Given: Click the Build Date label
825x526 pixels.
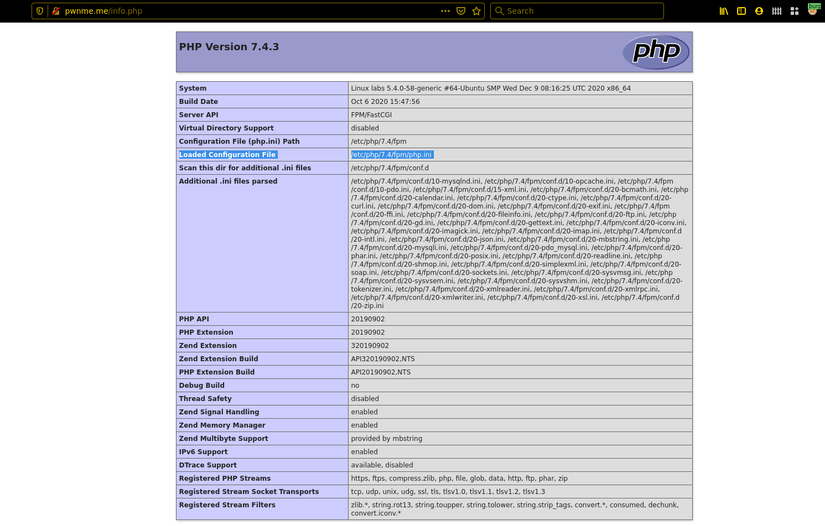Looking at the screenshot, I should coord(198,102).
